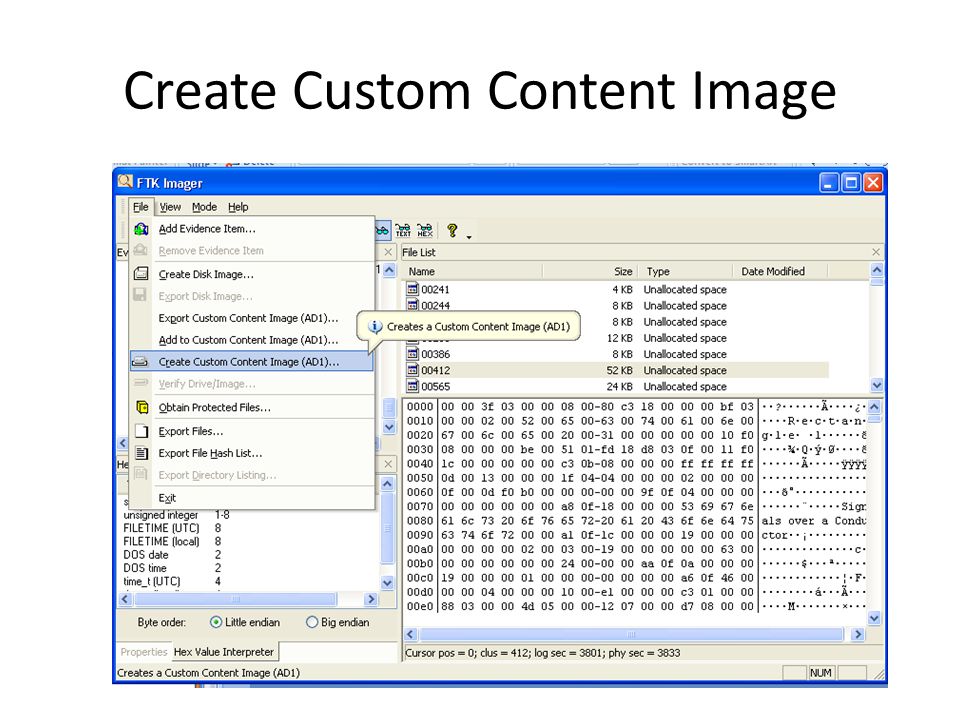Click the HEX view toolbar icon
Screen dimensions: 960x720
point(425,230)
